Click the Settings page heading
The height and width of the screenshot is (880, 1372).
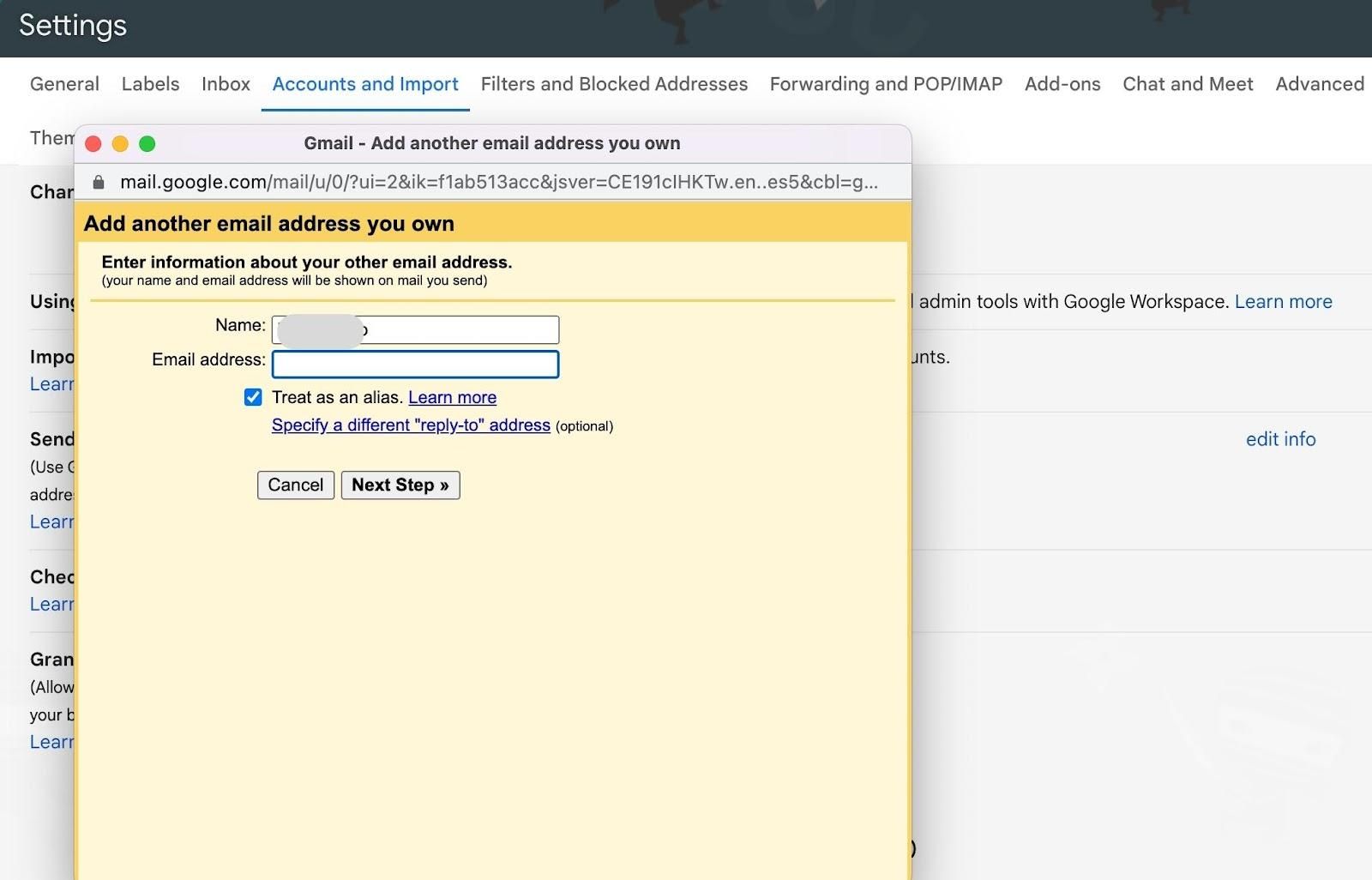pyautogui.click(x=73, y=26)
